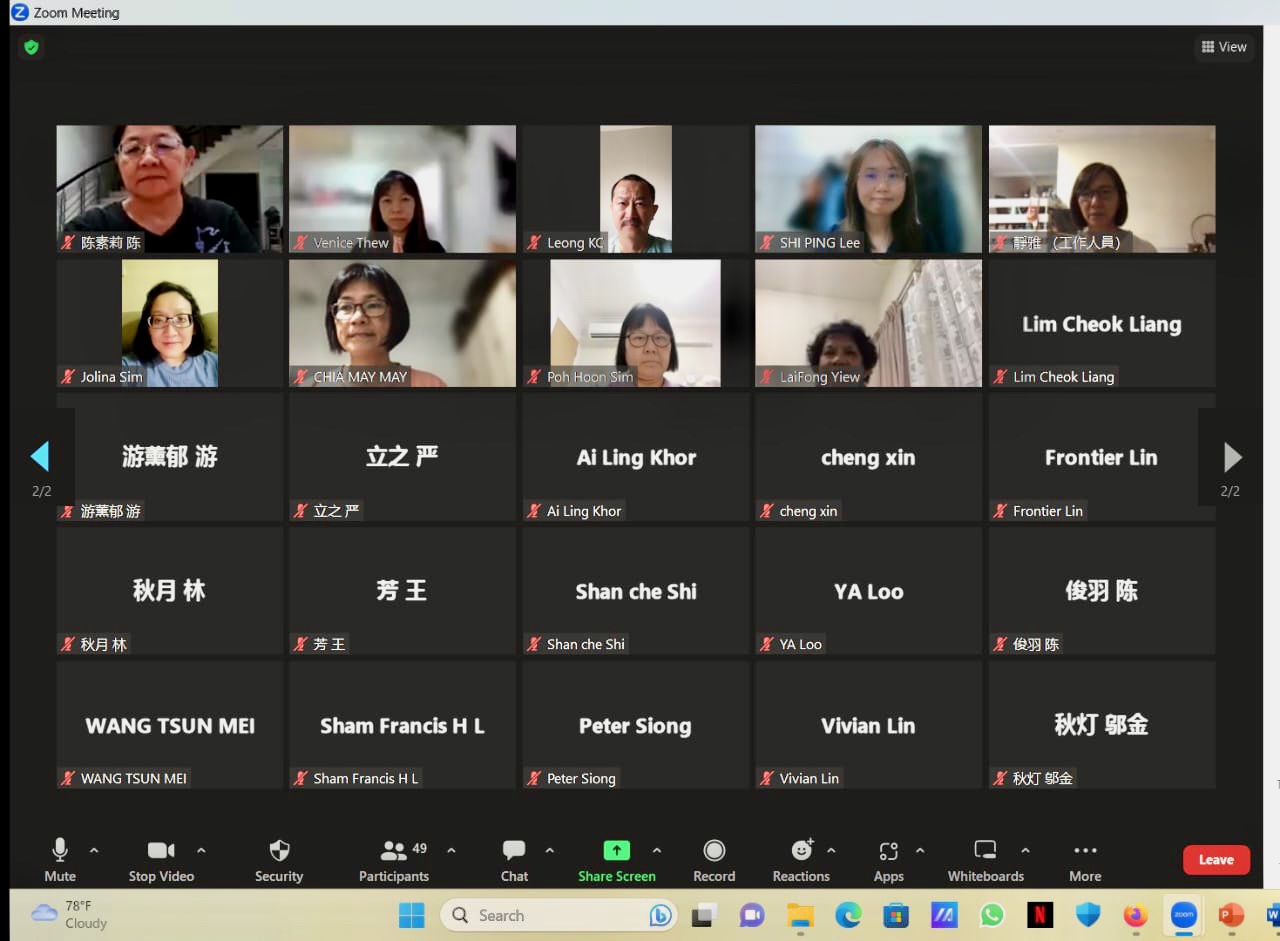This screenshot has height=941, width=1280.
Task: Click the red Leave button
Action: pyautogui.click(x=1216, y=860)
